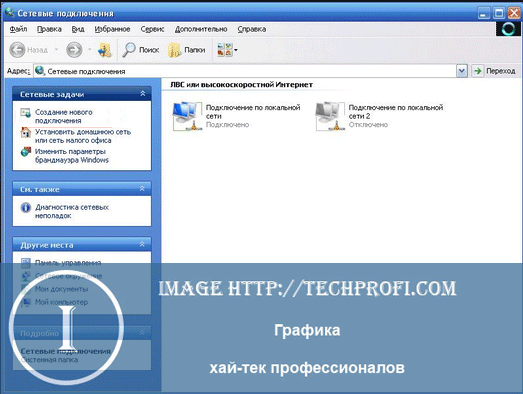Image resolution: width=523 pixels, height=394 pixels.
Task: Minimize the Сетевые подключения window
Action: 483,13
